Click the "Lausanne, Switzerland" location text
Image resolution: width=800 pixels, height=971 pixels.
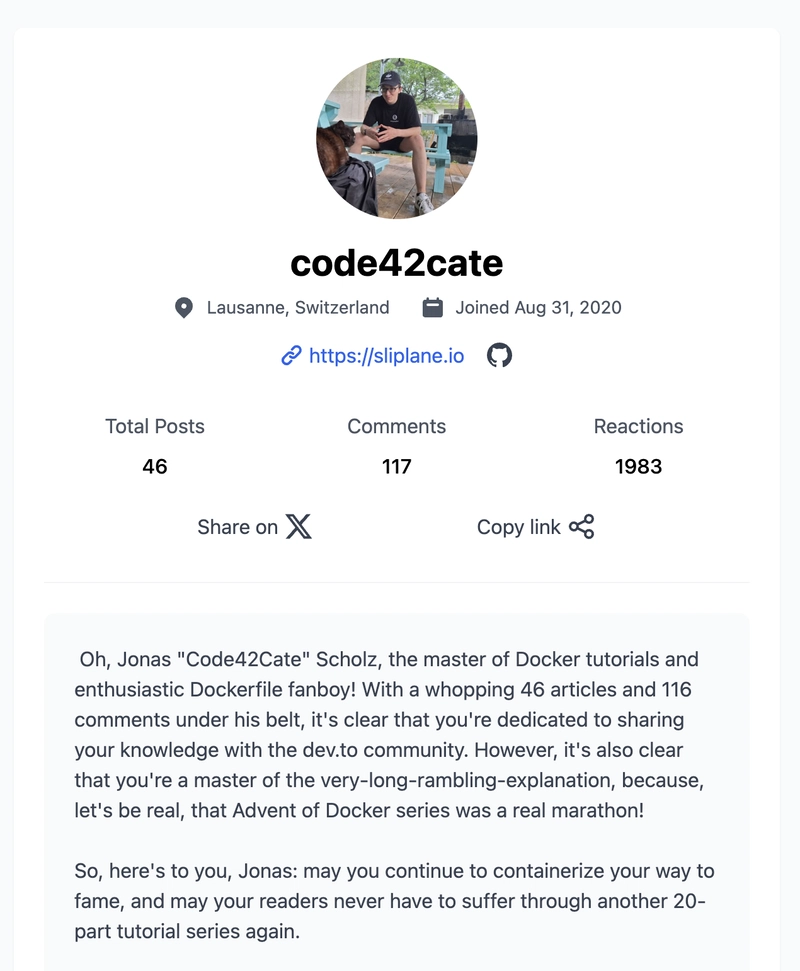298,307
